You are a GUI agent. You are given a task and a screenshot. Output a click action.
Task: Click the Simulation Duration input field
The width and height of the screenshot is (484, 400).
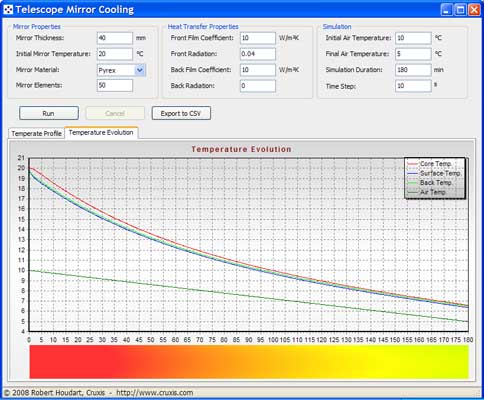(413, 70)
